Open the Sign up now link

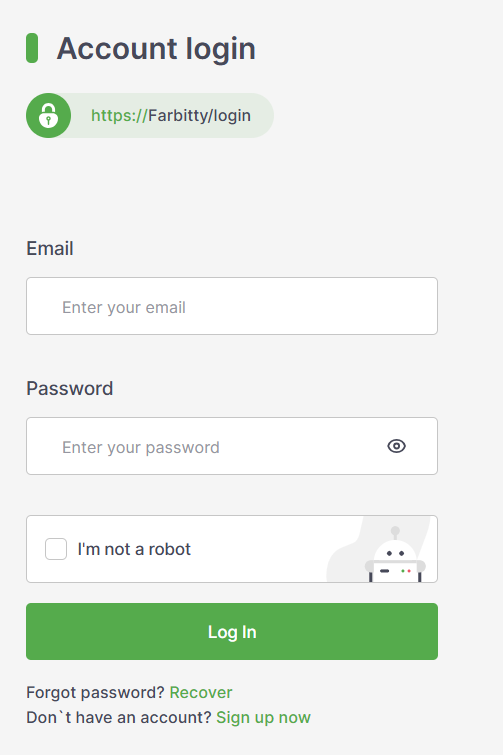tap(263, 717)
